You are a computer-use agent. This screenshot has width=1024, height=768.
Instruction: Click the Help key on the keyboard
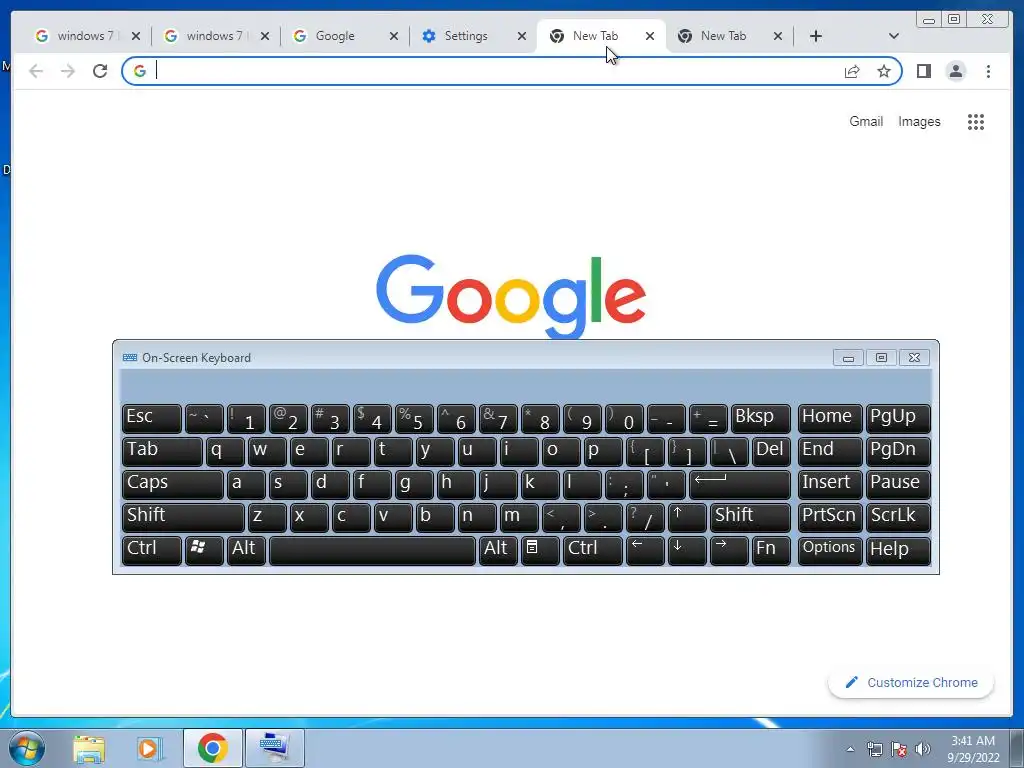tap(898, 551)
